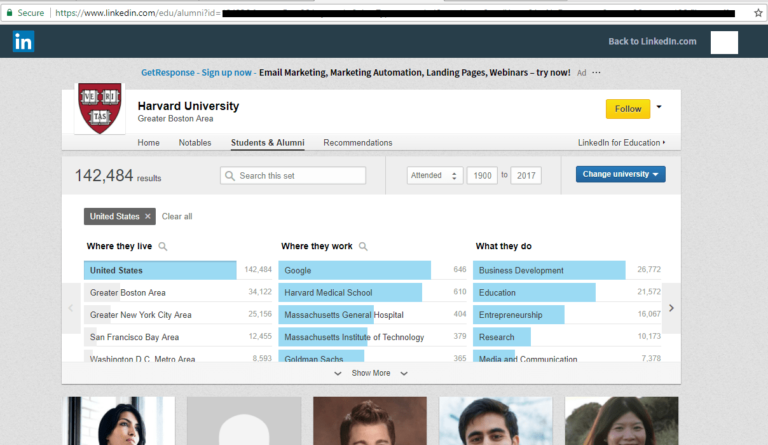Open first alumni profile photo, dark-haired woman
The width and height of the screenshot is (768, 445).
[x=119, y=421]
